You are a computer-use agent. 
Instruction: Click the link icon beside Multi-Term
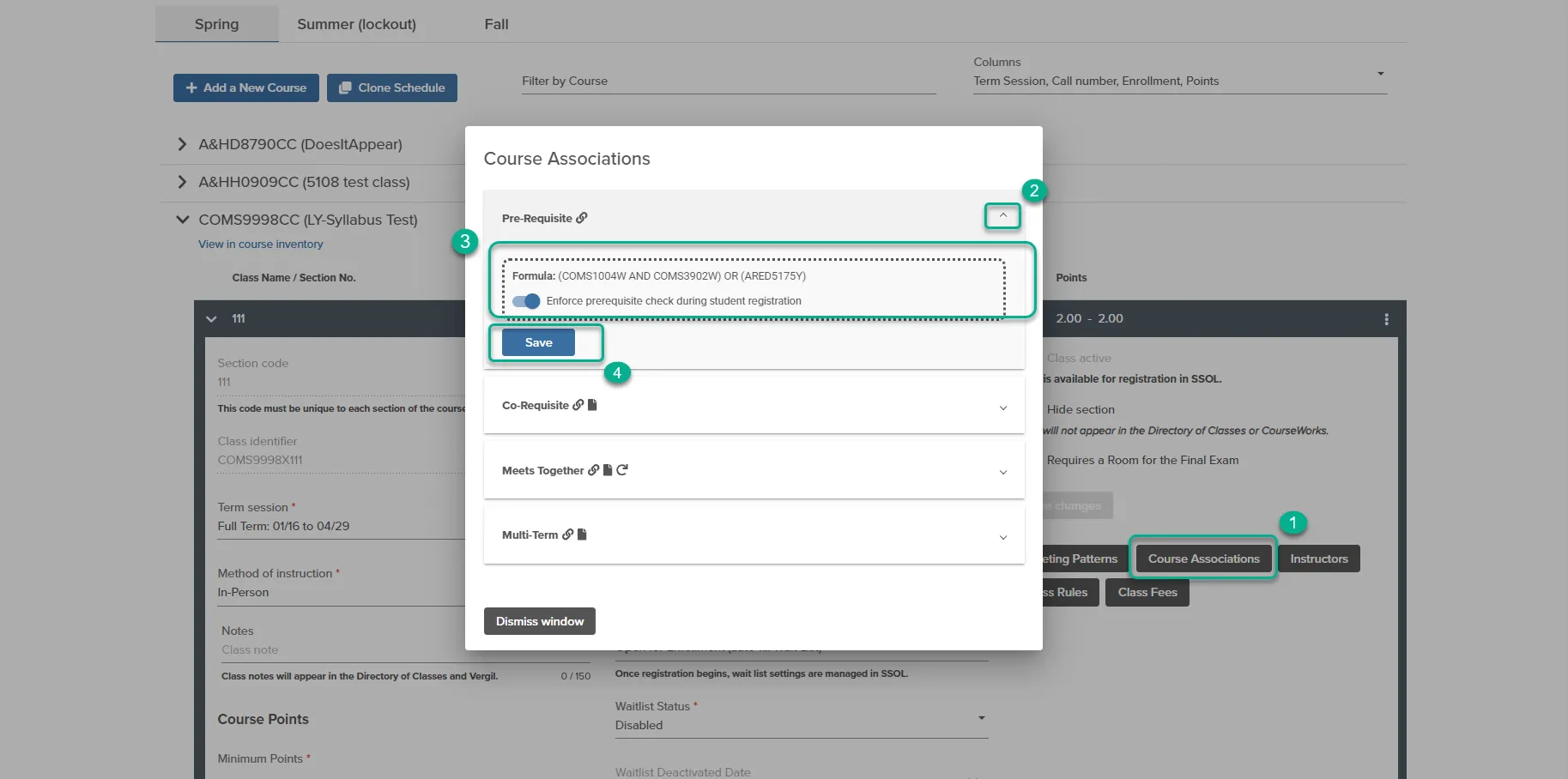point(567,534)
